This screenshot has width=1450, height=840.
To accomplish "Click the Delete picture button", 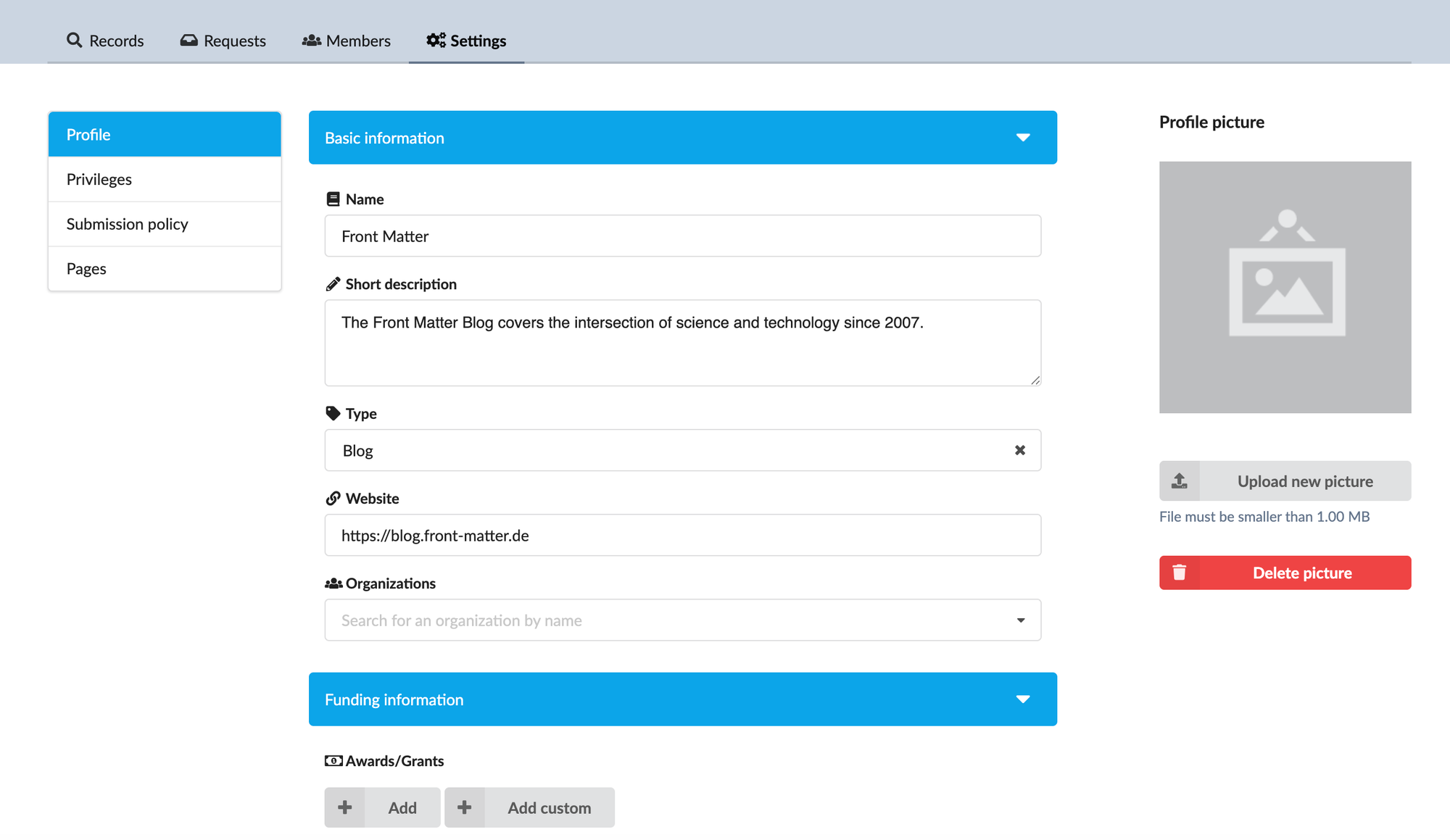I will point(1302,573).
